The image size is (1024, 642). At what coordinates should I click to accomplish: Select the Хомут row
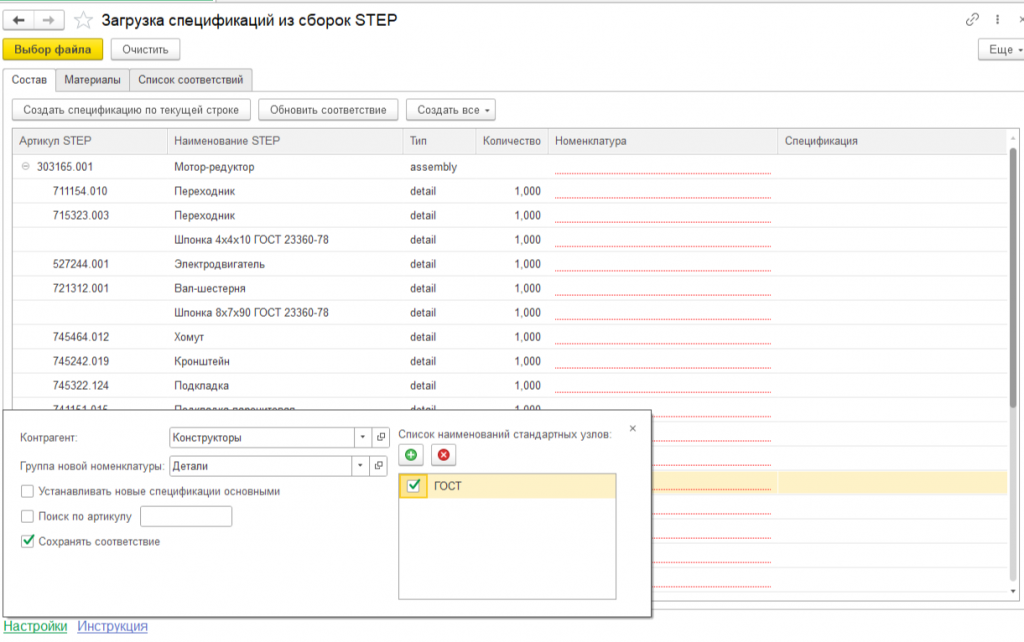point(509,337)
